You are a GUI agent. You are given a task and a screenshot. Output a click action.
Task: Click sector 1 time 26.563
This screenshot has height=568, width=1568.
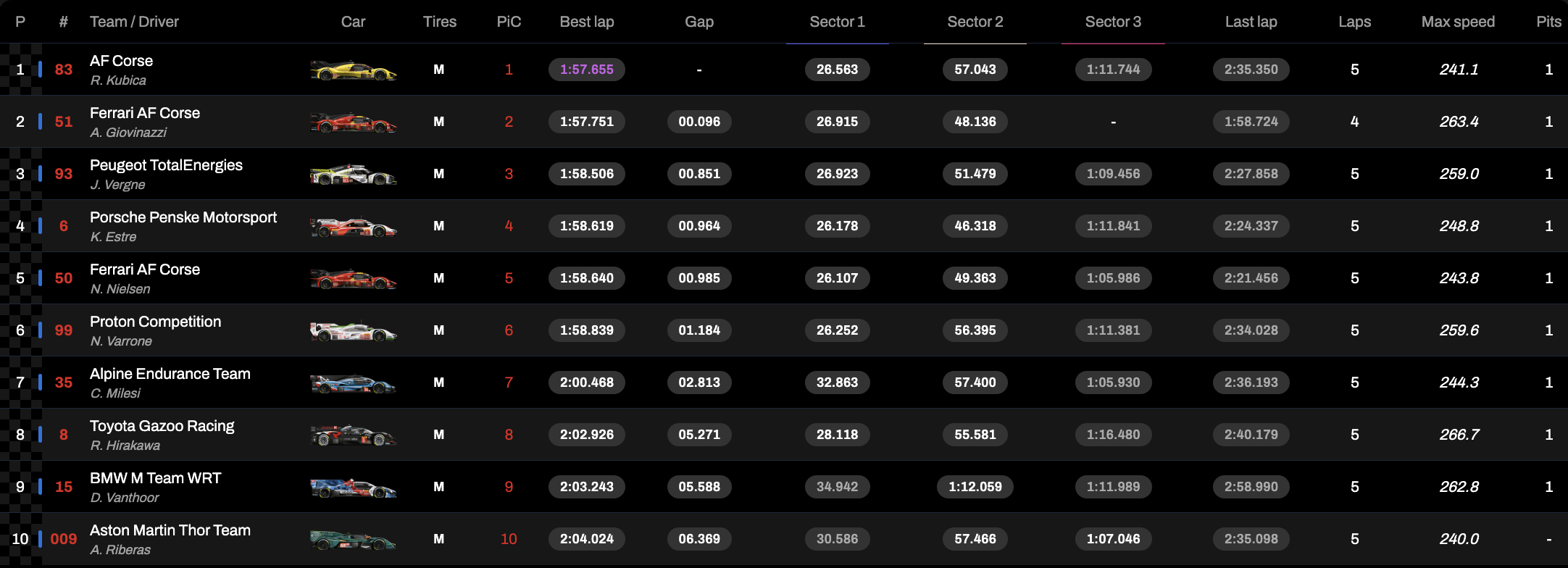(x=837, y=70)
